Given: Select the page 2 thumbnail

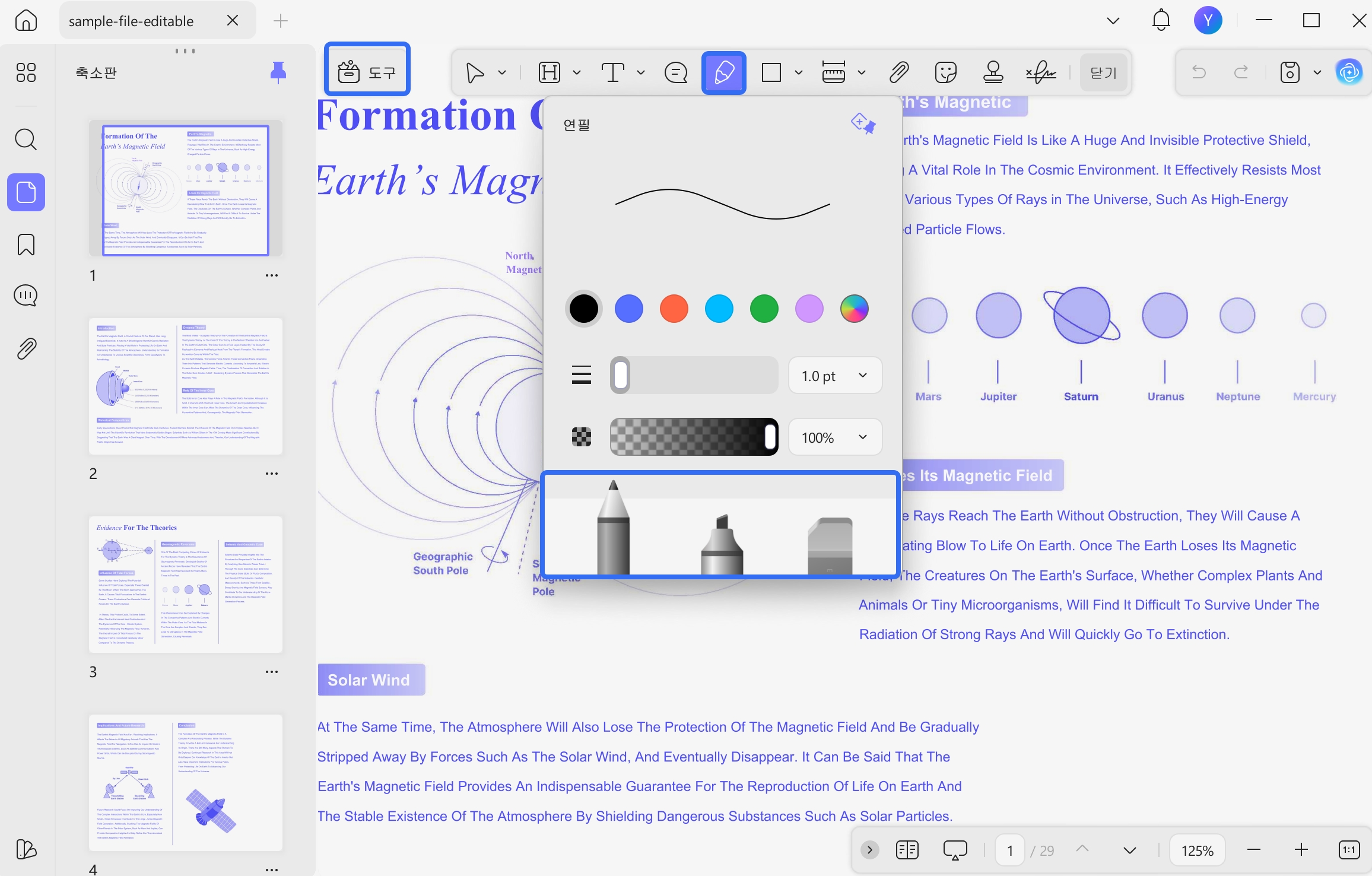Looking at the screenshot, I should coord(186,386).
